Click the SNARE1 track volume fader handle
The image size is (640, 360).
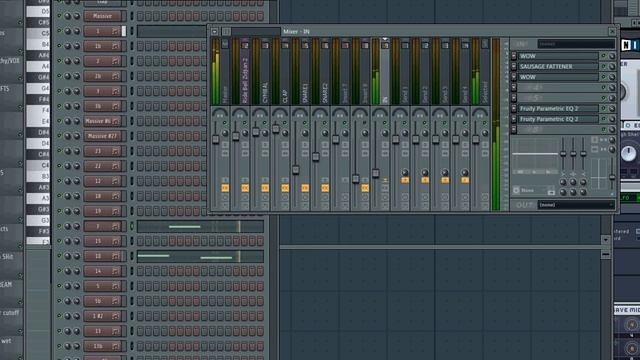(x=296, y=170)
